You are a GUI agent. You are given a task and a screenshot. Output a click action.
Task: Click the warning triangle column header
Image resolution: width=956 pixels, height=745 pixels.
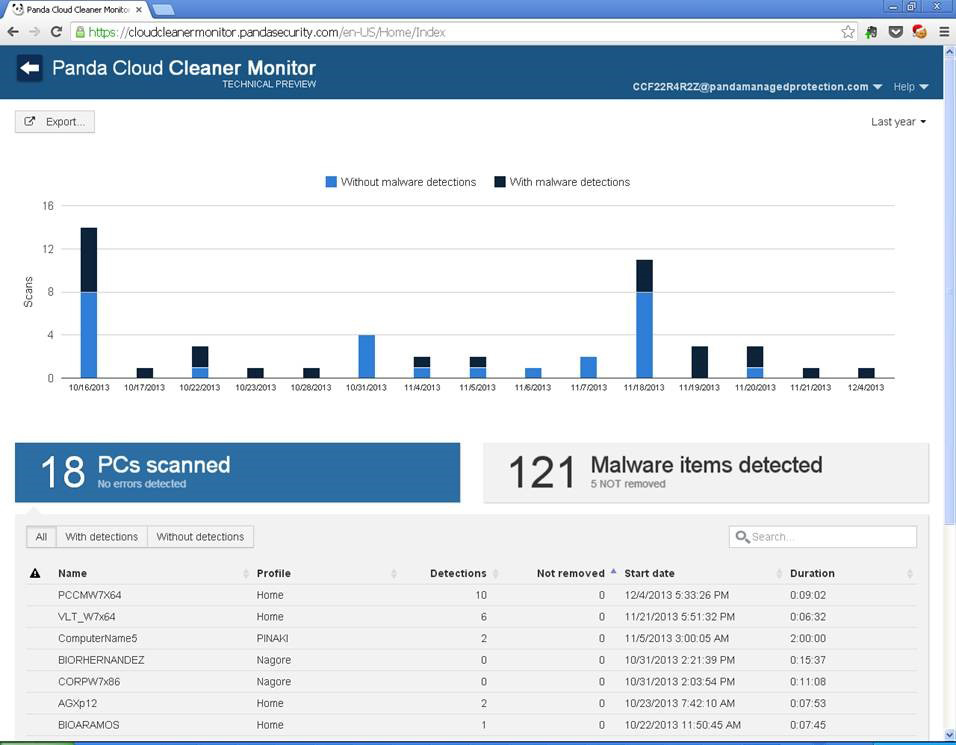pos(35,573)
